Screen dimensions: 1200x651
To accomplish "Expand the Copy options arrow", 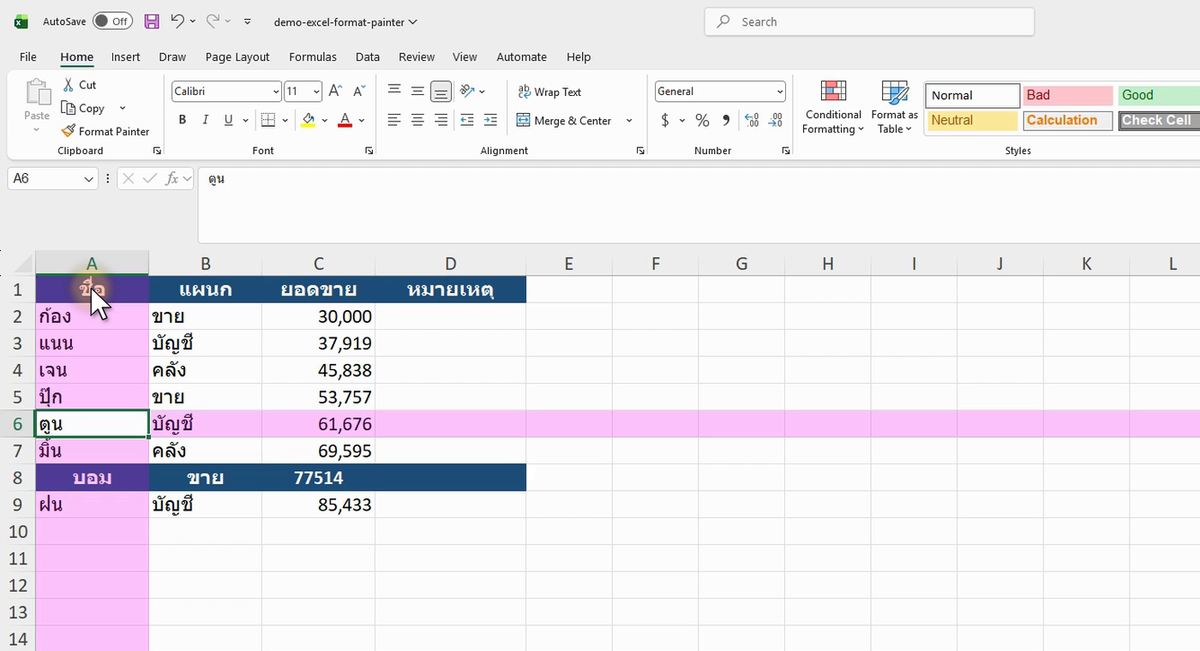I will (x=122, y=108).
